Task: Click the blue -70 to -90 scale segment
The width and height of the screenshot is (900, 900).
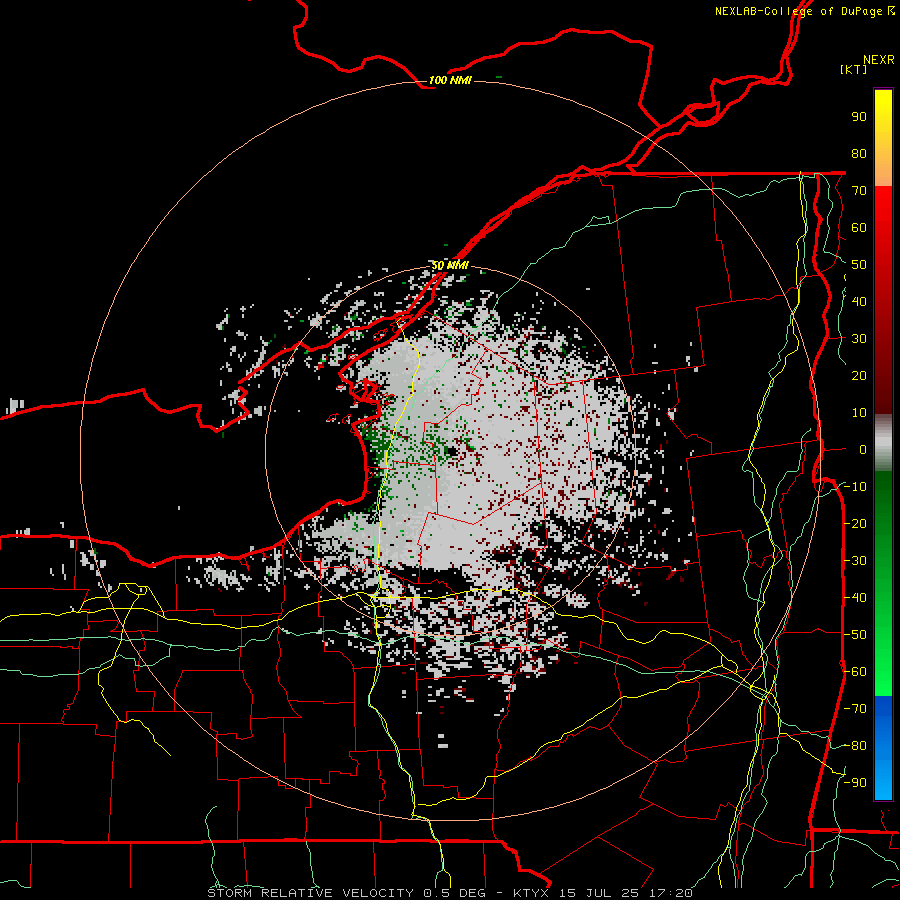Action: 883,748
